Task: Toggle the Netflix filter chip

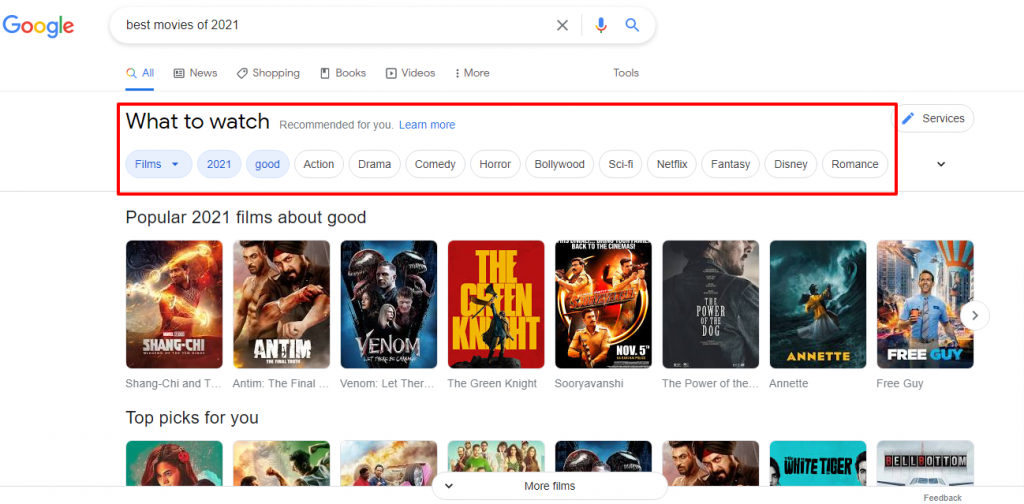Action: [x=672, y=164]
